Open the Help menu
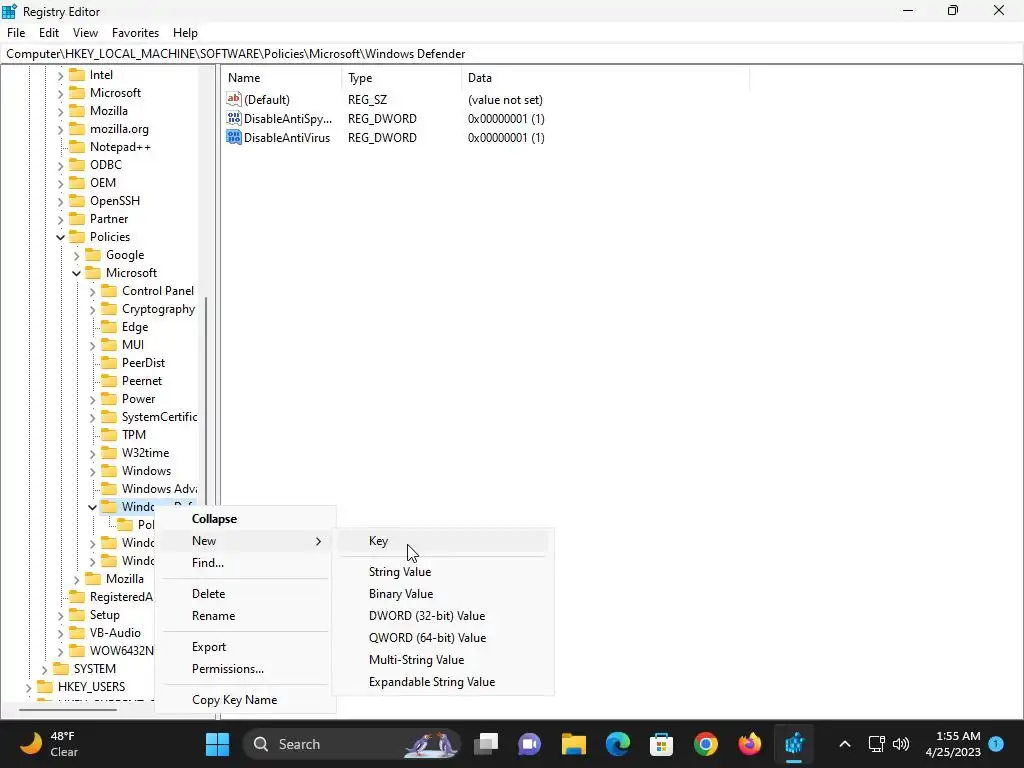 pos(185,33)
